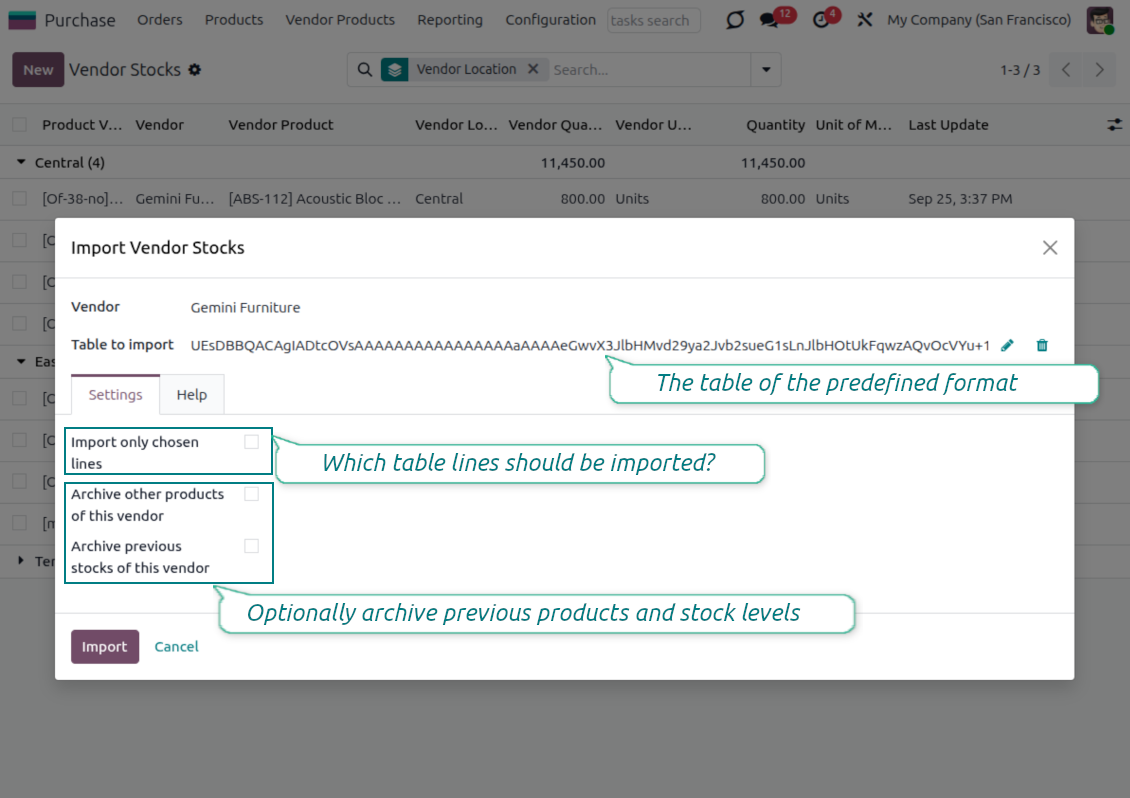
Task: Open the search filter dropdown arrow
Action: [766, 70]
